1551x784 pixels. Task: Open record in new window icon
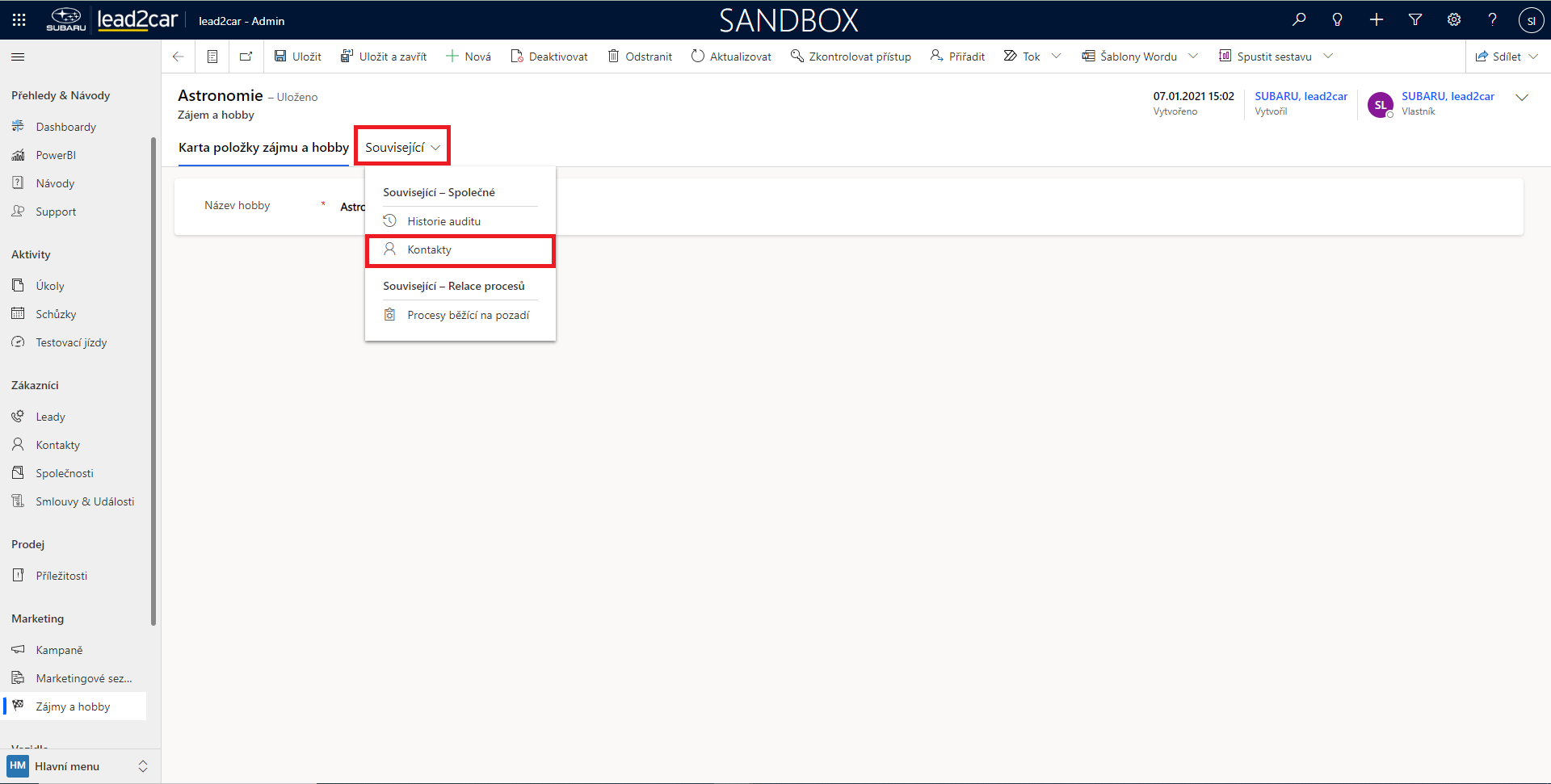point(246,57)
